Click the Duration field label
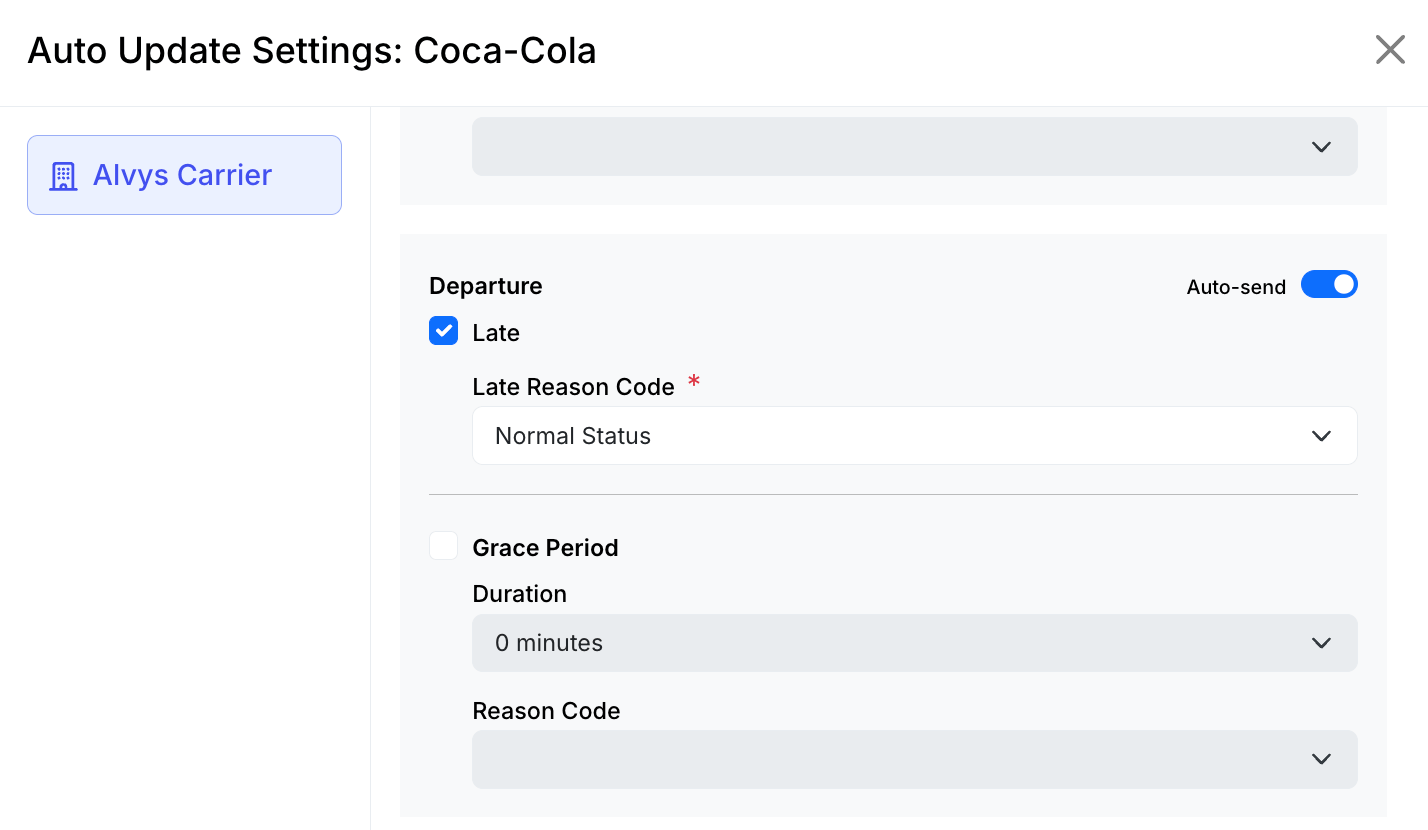The height and width of the screenshot is (830, 1428). tap(519, 594)
